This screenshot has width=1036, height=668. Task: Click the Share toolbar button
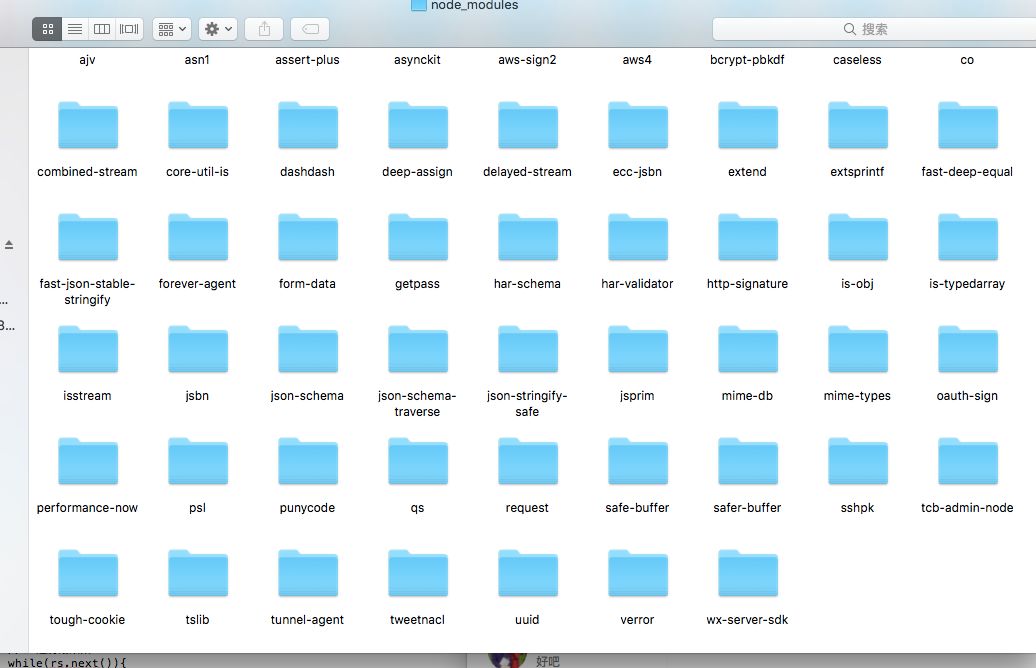click(264, 29)
